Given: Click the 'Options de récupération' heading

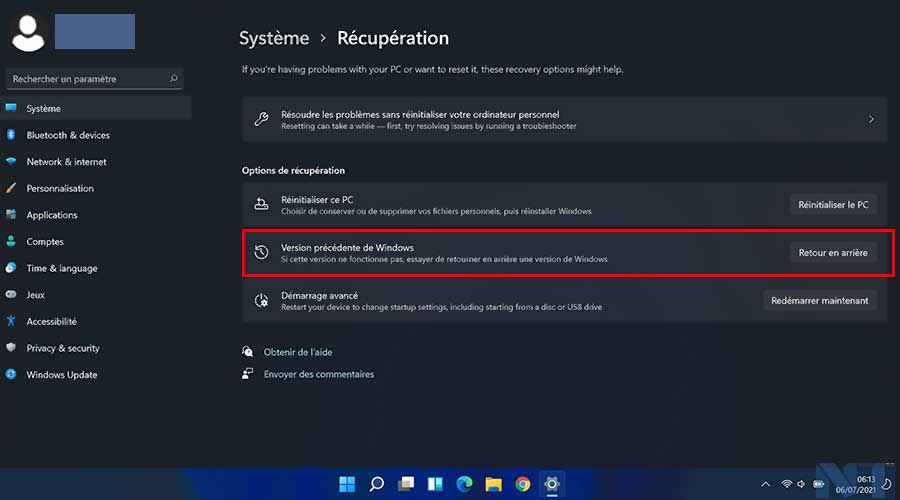Looking at the screenshot, I should tap(293, 170).
